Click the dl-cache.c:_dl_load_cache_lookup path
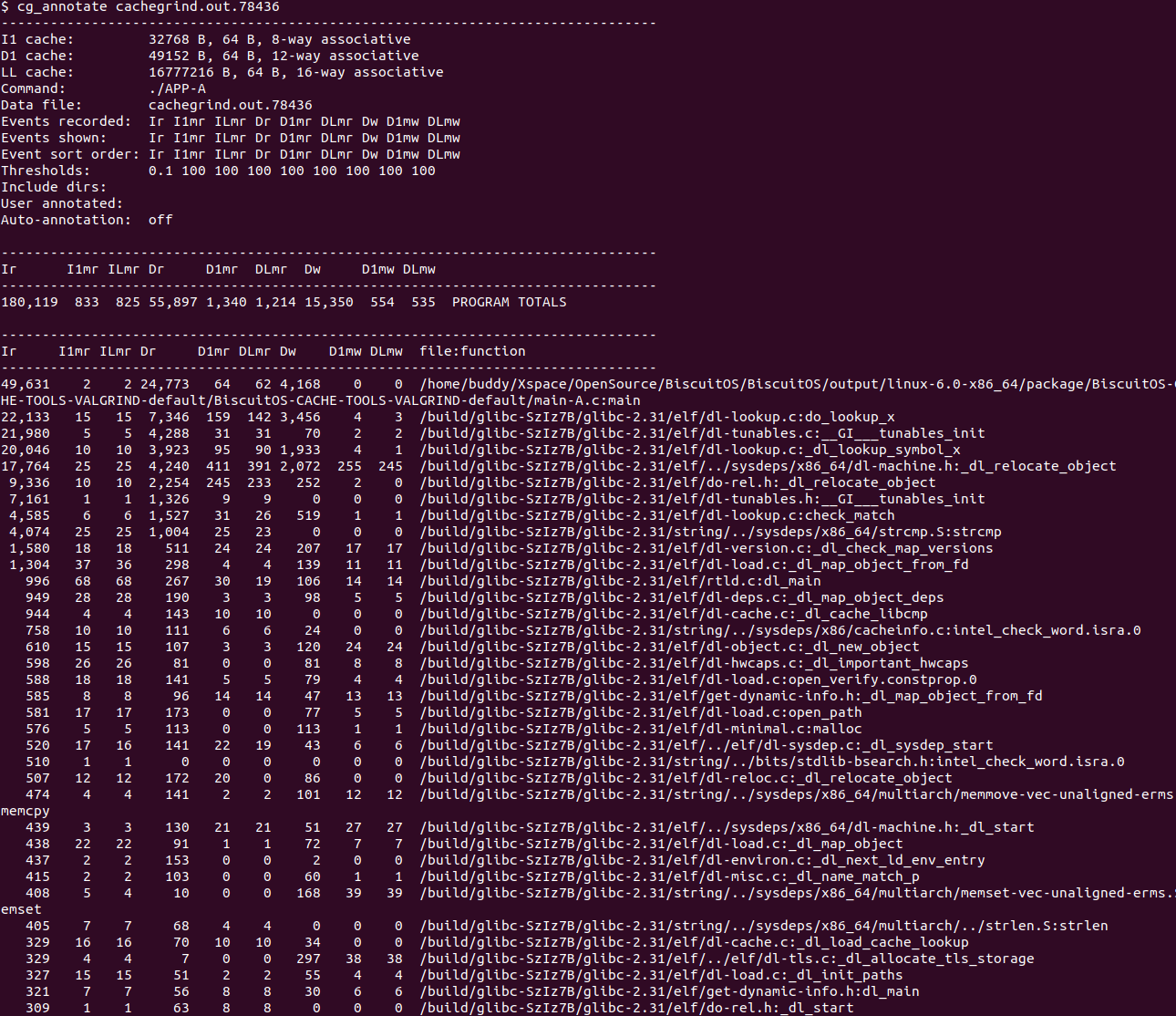The image size is (1176, 1016). (x=694, y=942)
